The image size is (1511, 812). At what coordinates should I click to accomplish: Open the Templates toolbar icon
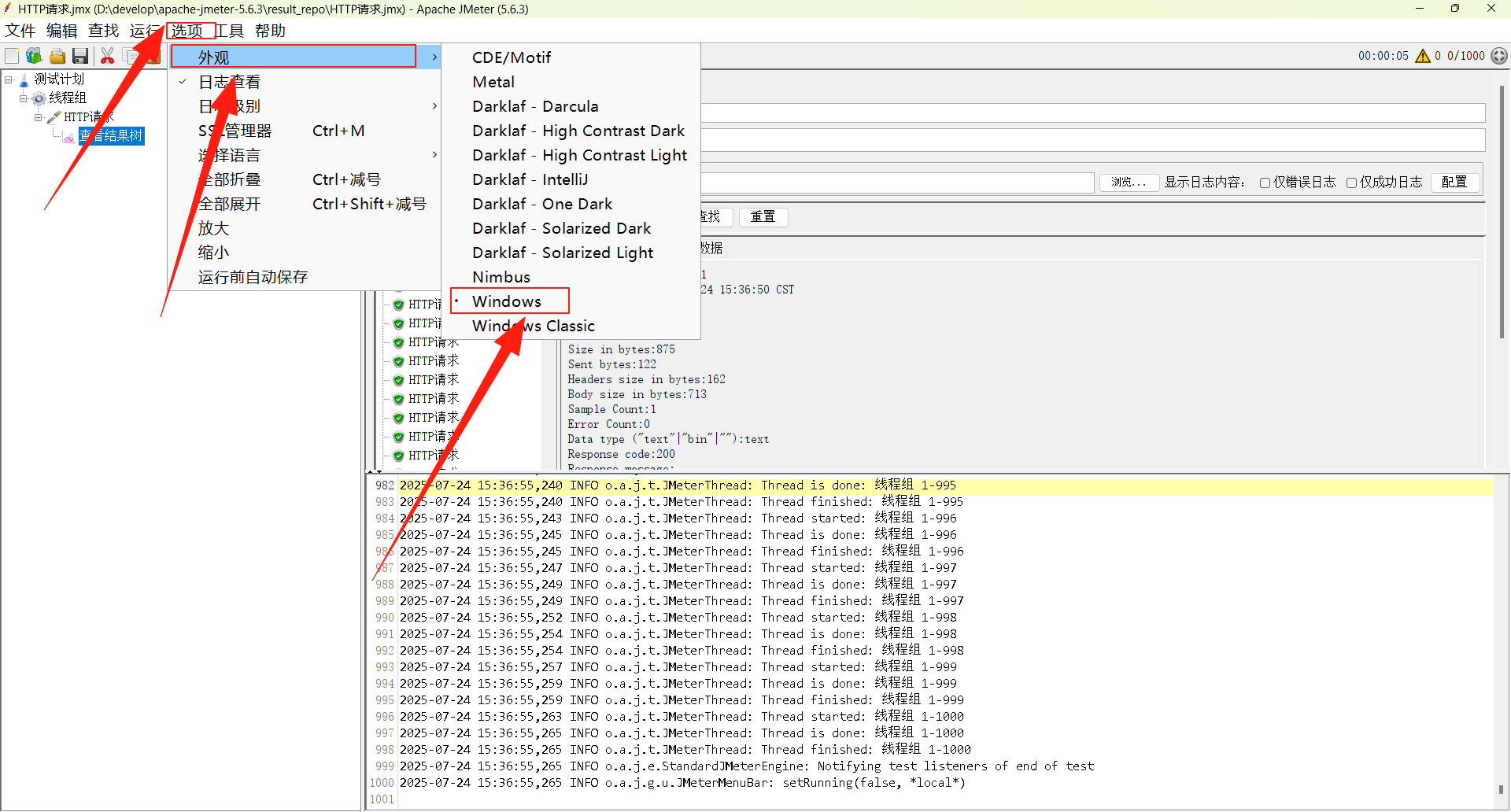click(x=34, y=56)
